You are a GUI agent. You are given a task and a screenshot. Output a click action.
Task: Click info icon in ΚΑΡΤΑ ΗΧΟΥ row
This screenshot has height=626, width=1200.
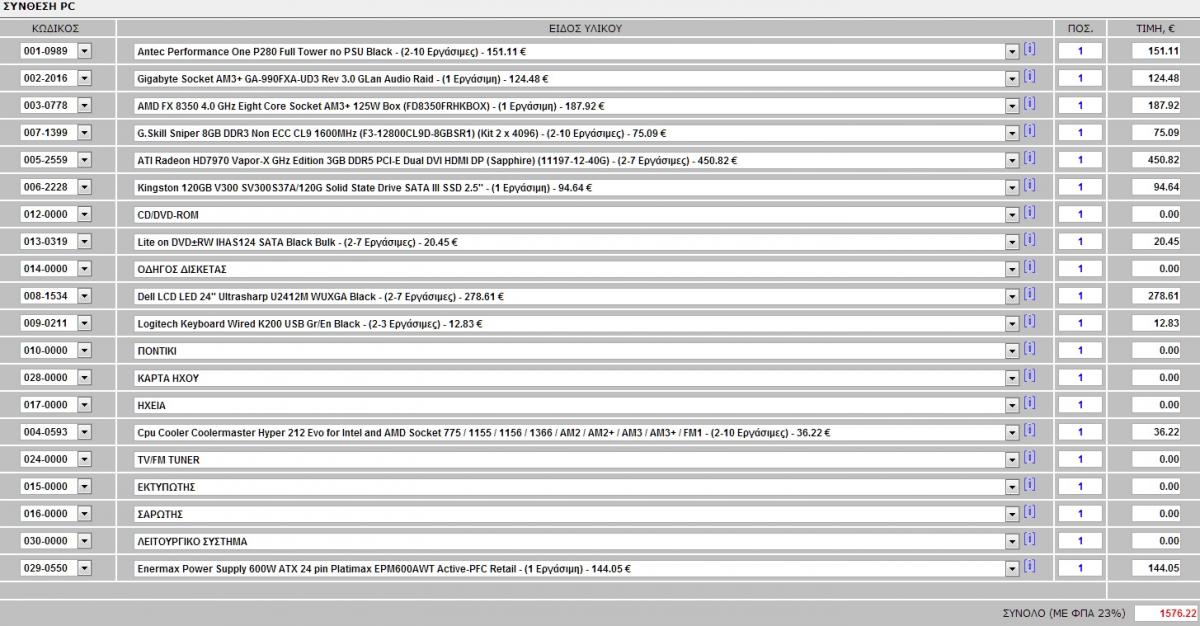1029,375
